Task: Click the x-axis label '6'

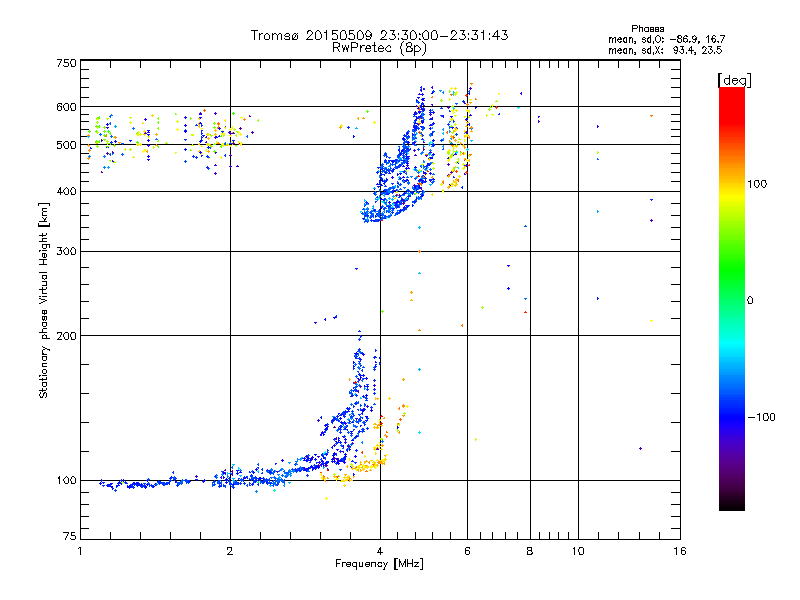Action: tap(467, 551)
